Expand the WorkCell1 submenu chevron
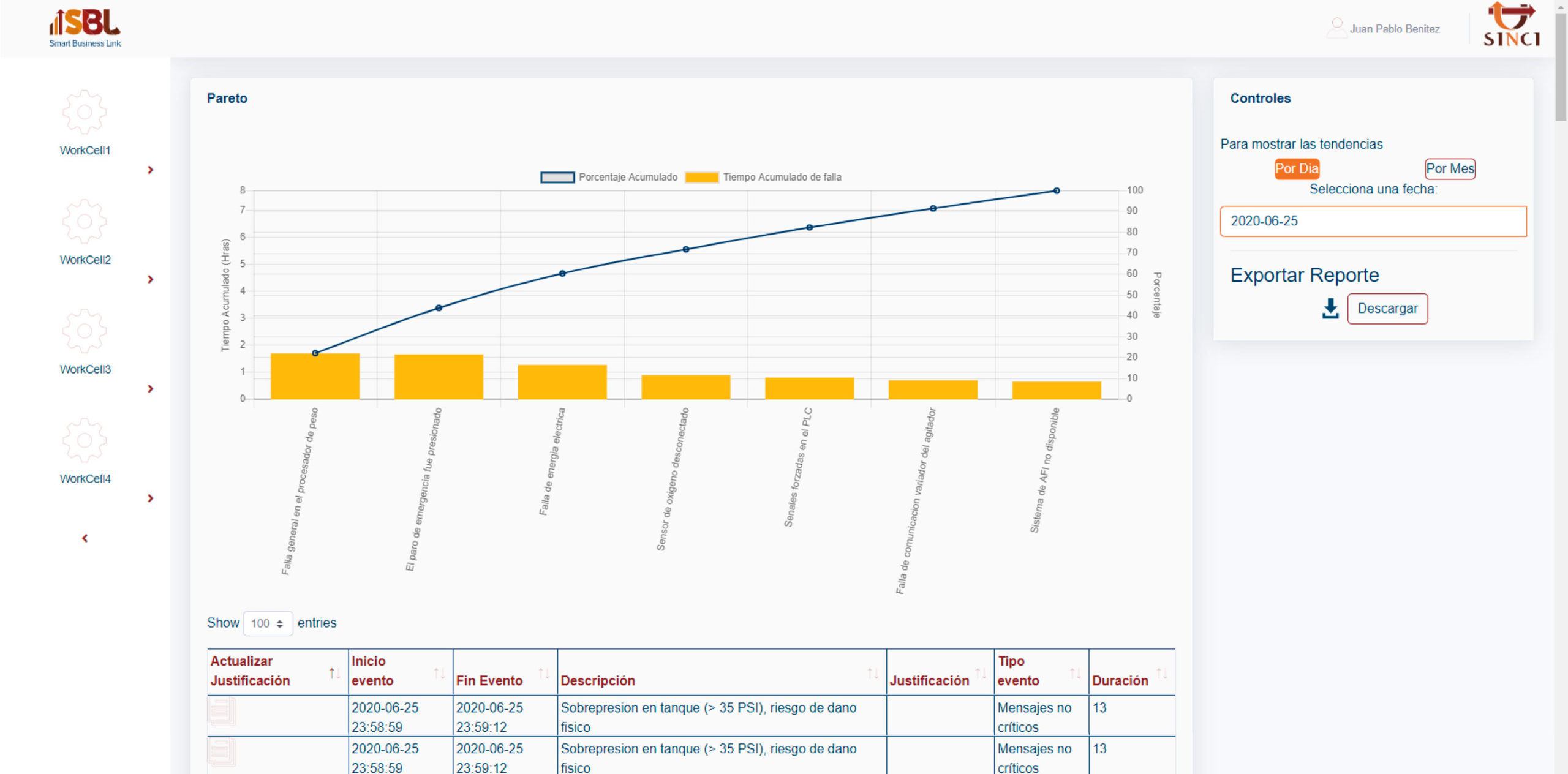Image resolution: width=1568 pixels, height=774 pixels. (151, 170)
